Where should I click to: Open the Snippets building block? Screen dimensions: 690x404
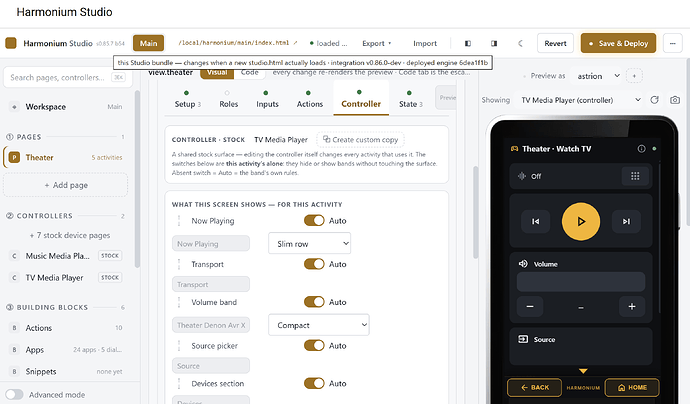[66, 371]
